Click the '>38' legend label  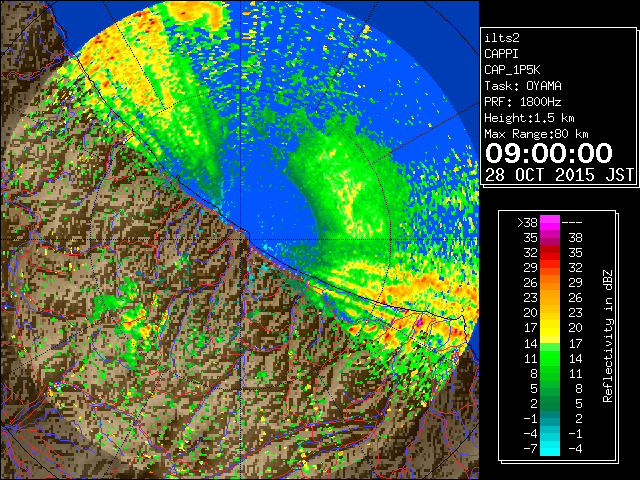527,222
